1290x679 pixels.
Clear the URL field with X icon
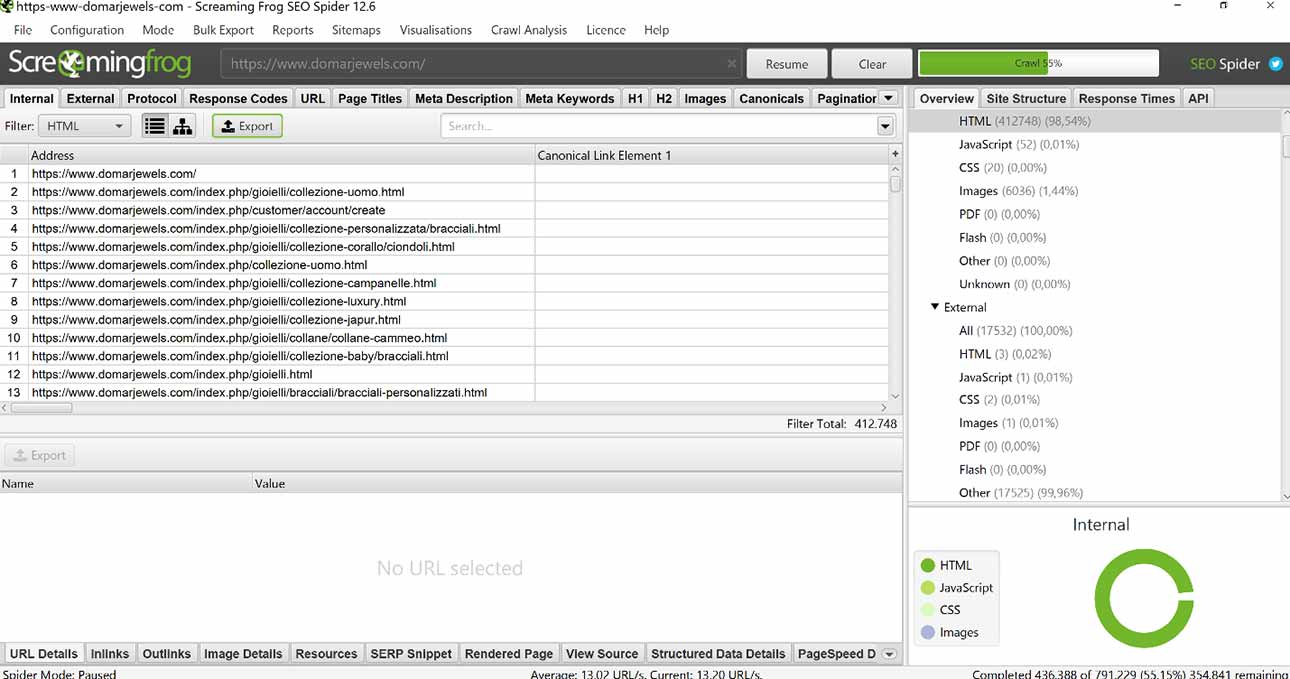[731, 63]
